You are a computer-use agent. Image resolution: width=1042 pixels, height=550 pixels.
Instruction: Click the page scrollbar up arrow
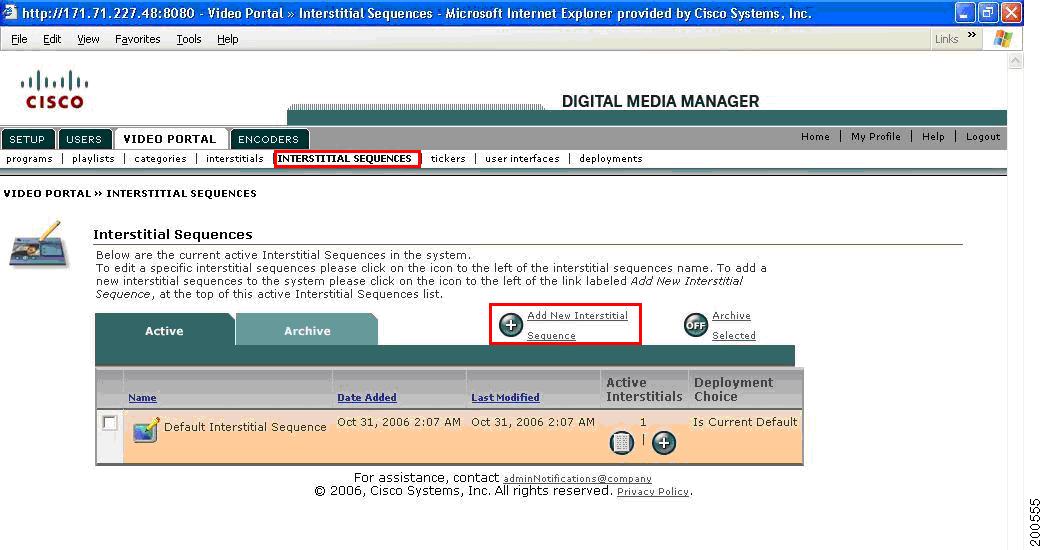pos(1015,60)
